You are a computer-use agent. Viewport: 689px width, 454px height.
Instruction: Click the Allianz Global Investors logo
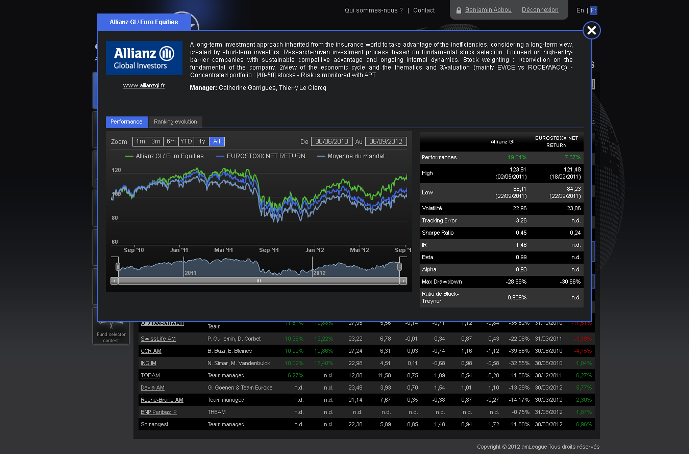[x=144, y=58]
